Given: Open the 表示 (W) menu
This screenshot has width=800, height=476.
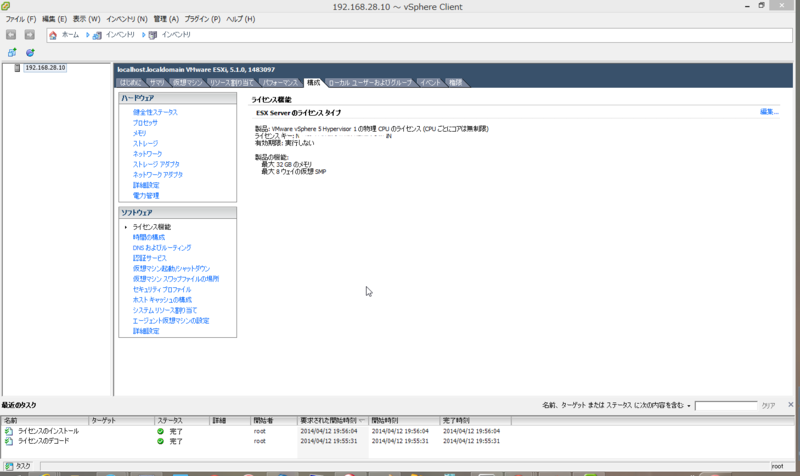Looking at the screenshot, I should click(x=86, y=19).
